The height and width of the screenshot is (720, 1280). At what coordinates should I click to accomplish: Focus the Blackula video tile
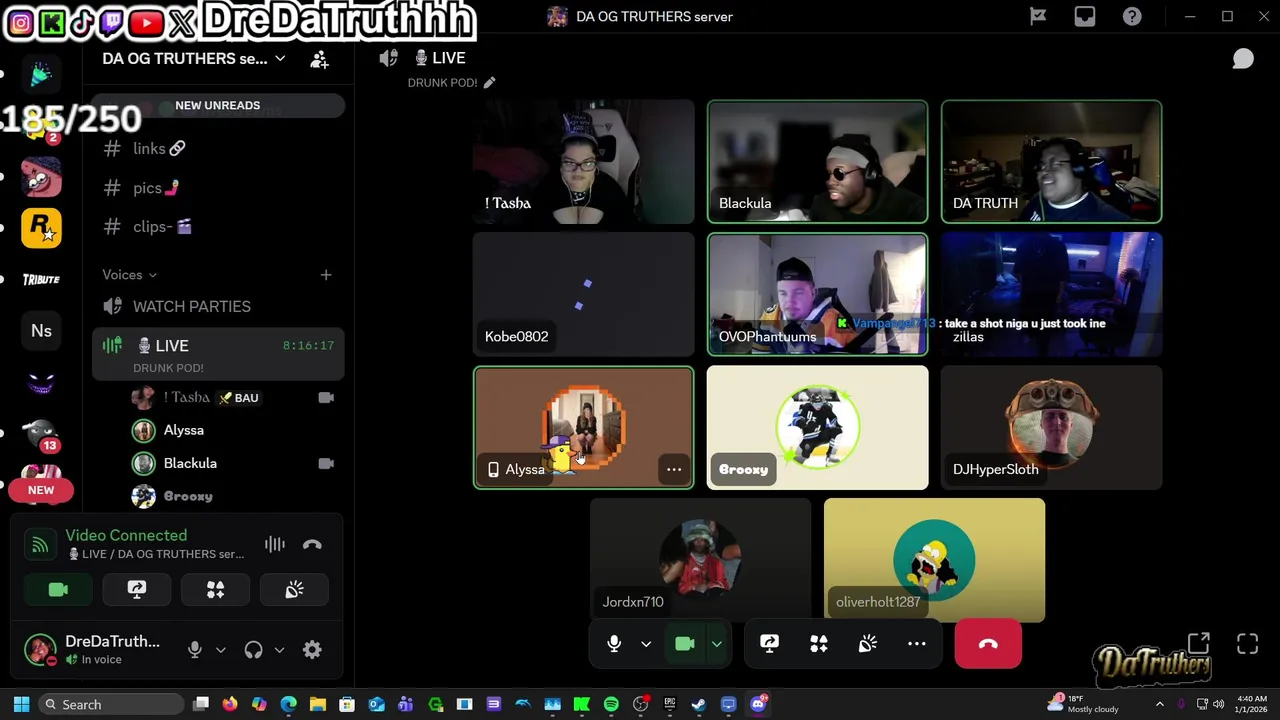pos(817,161)
